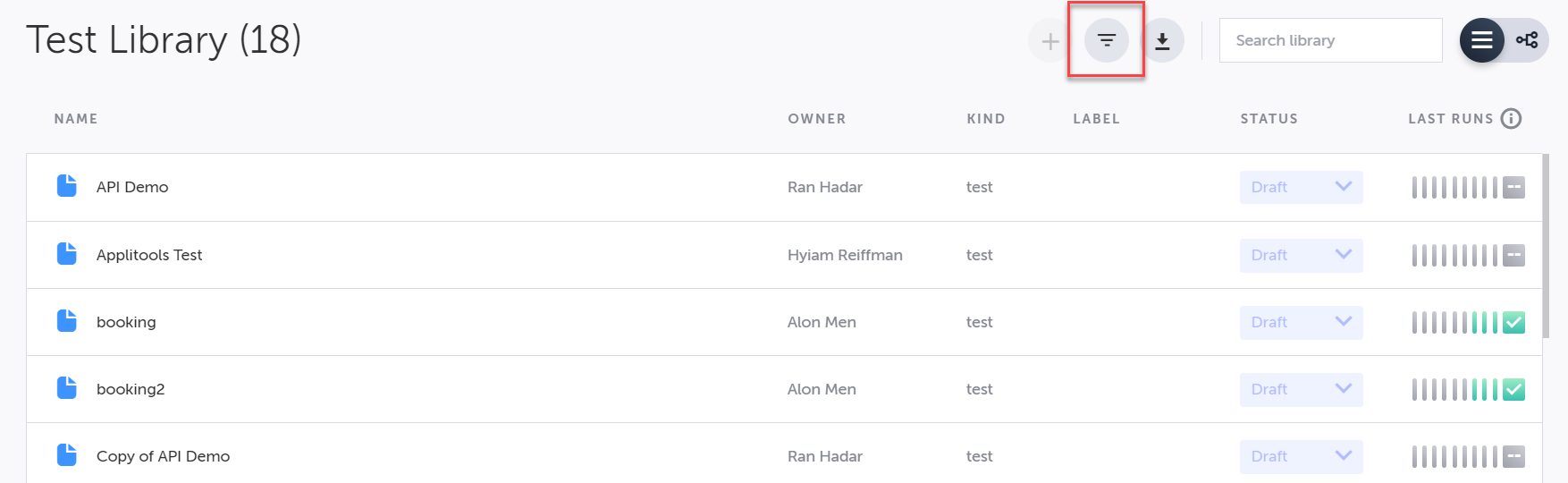
Task: Click the file icon beside Copy of API Demo
Action: pyautogui.click(x=67, y=455)
